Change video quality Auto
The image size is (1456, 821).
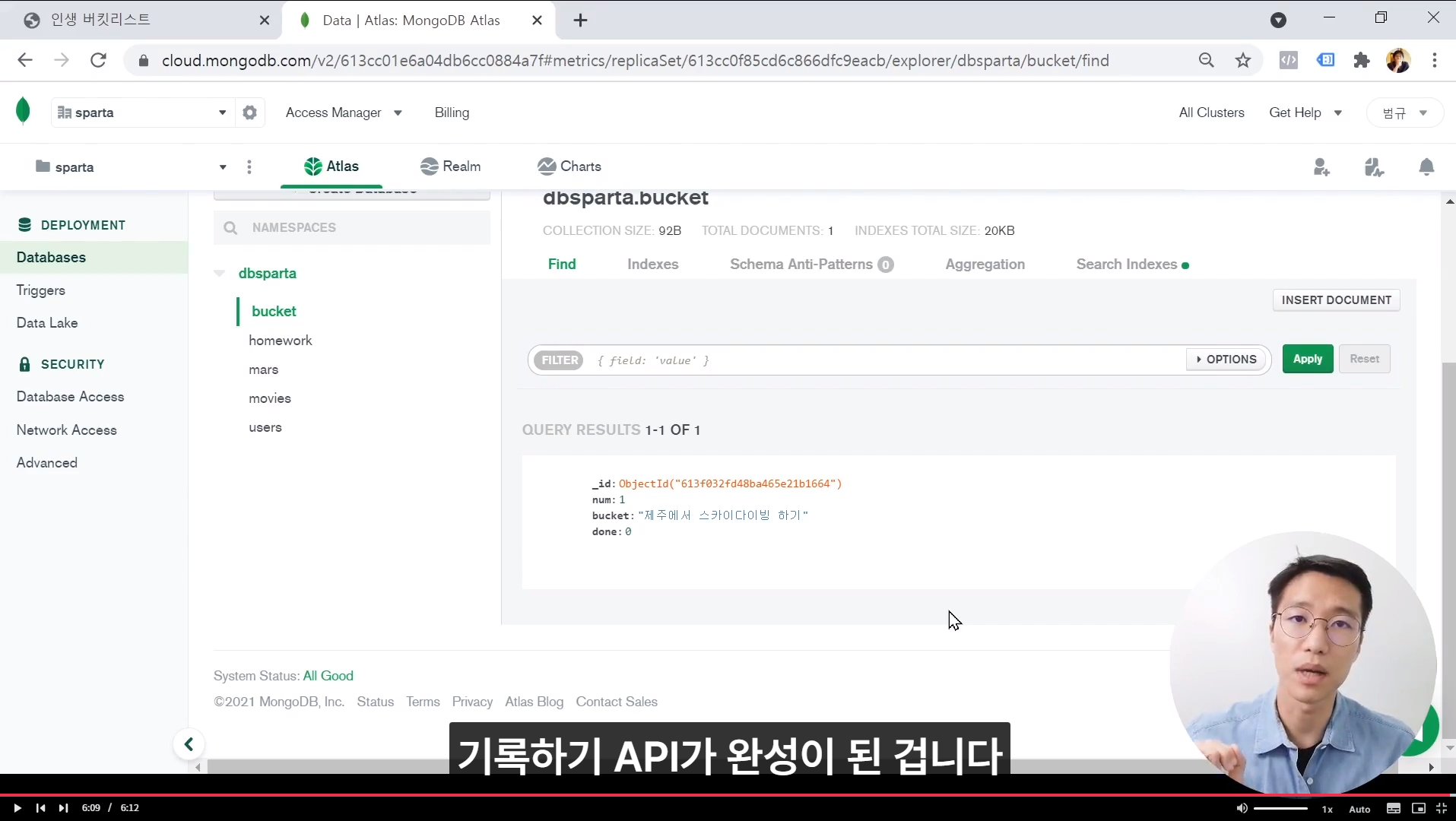pos(1359,809)
